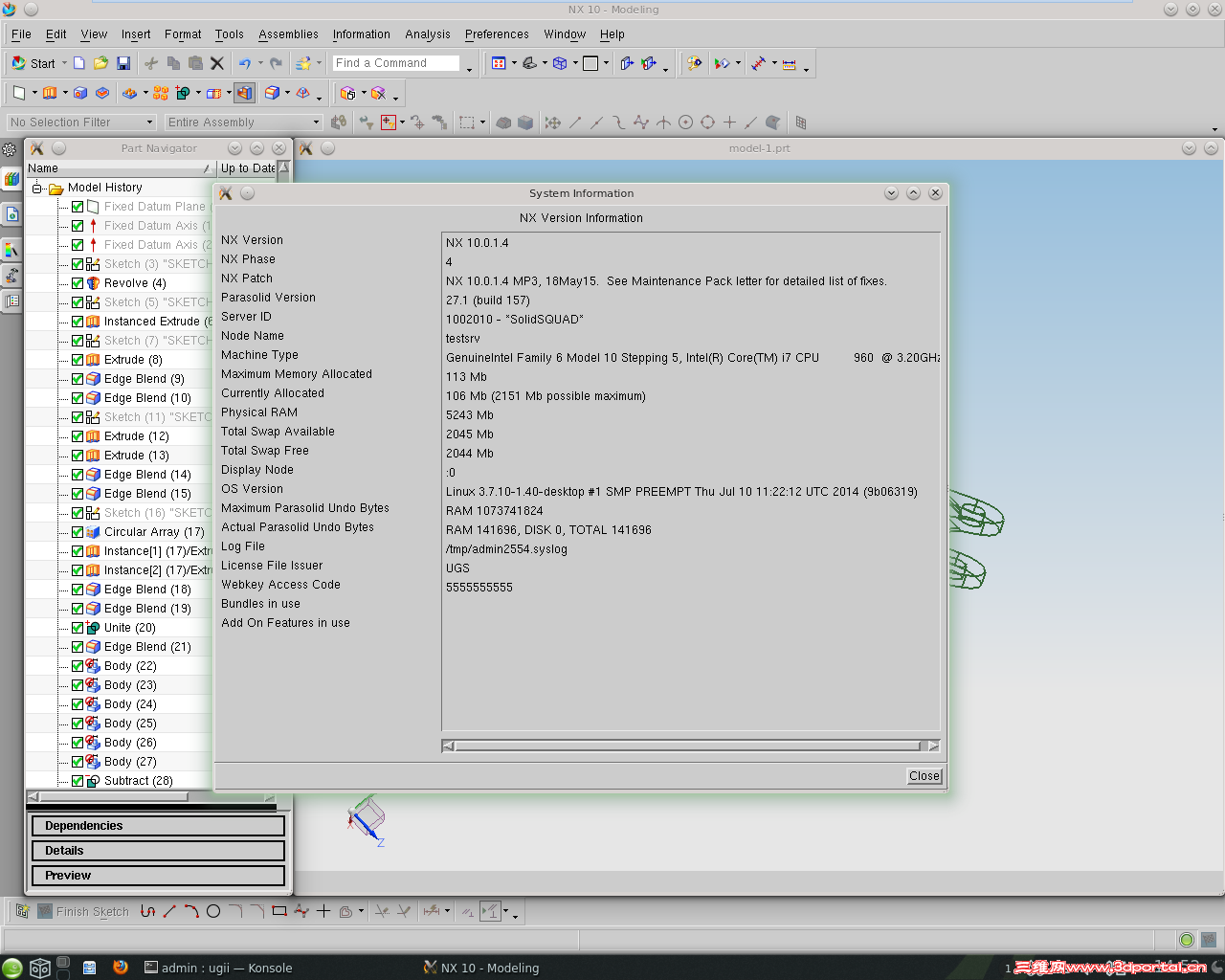The height and width of the screenshot is (980, 1225).
Task: Undo the last modeling action
Action: (245, 63)
